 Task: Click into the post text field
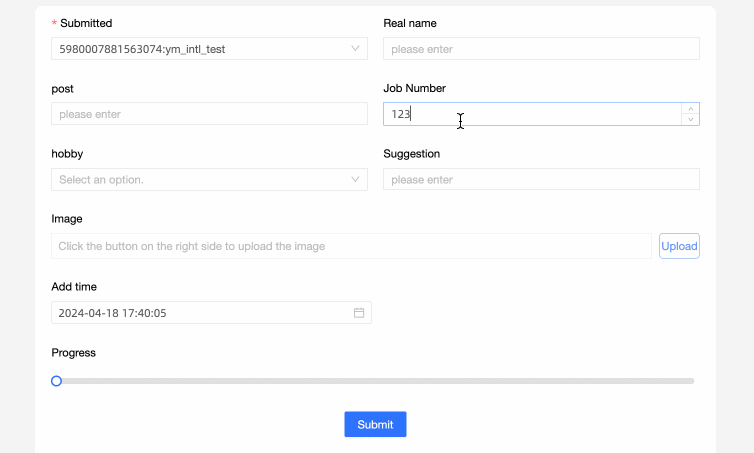pyautogui.click(x=209, y=114)
